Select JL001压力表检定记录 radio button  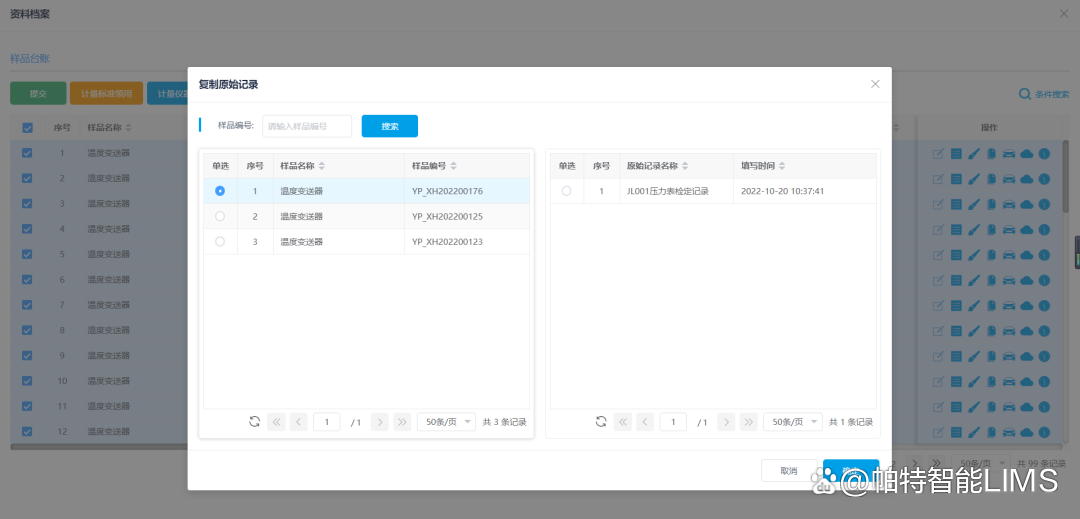click(x=567, y=191)
